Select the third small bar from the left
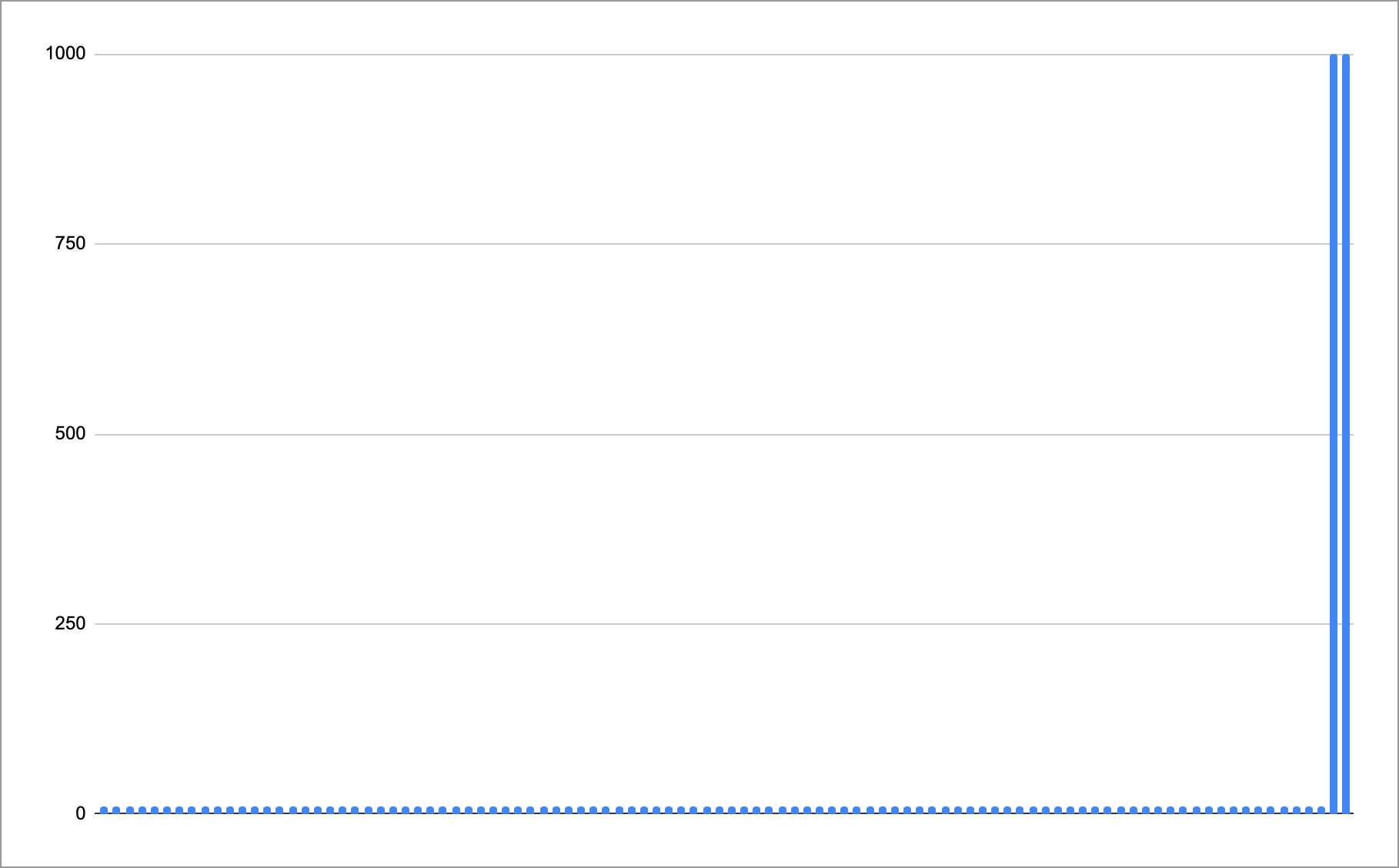The width and height of the screenshot is (1399, 868). pyautogui.click(x=129, y=810)
